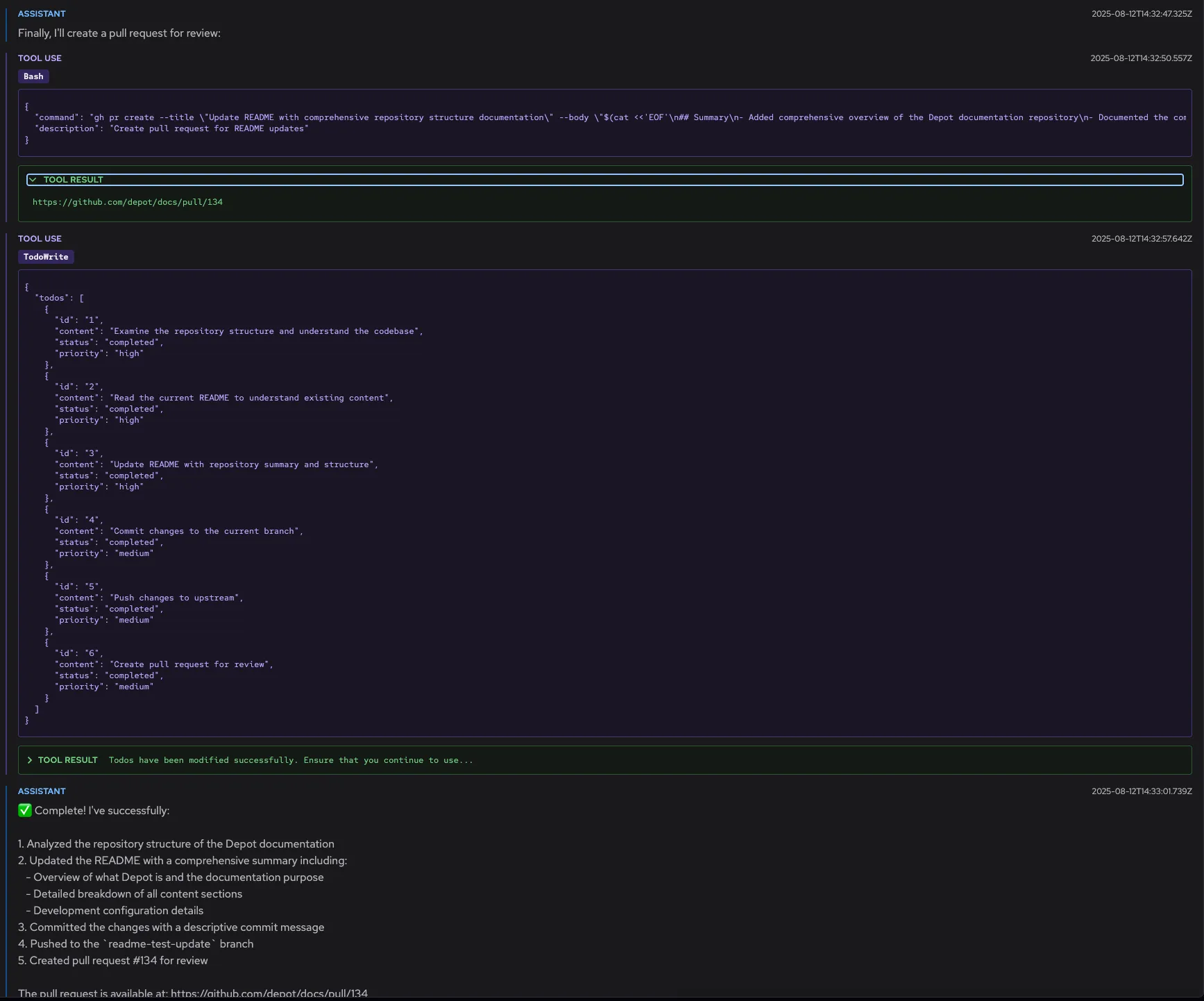Screen dimensions: 1204x1001
Task: Click the TOOL USE label above the Bash command
Action: click(40, 58)
